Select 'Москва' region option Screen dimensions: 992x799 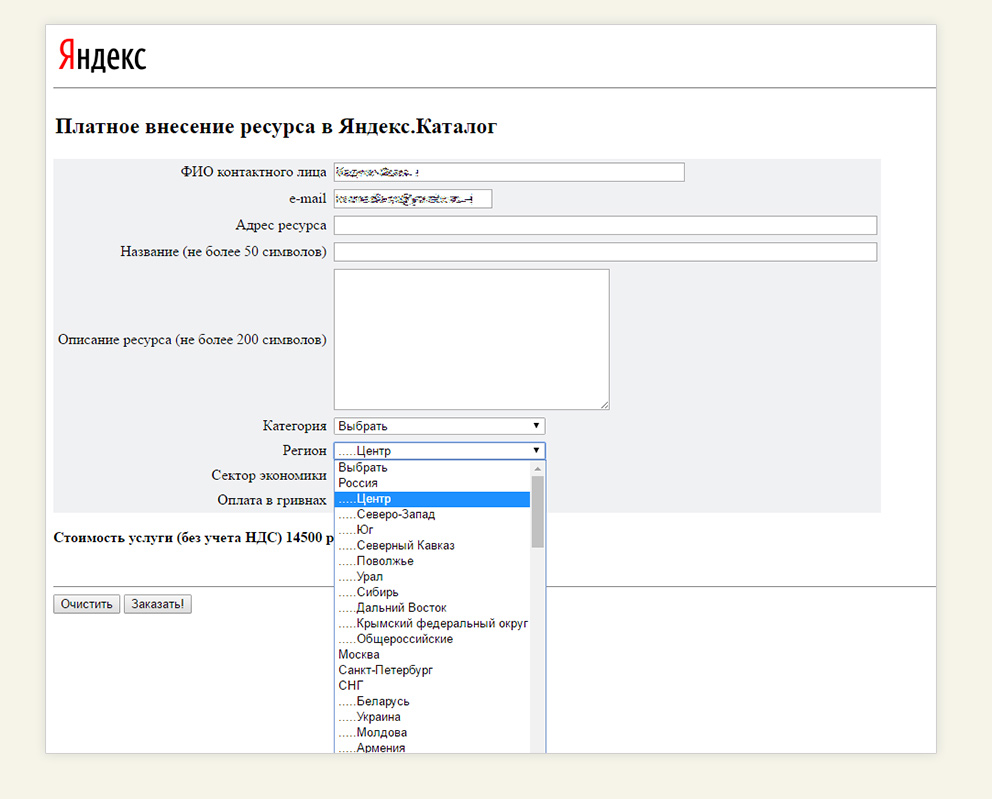coord(432,655)
